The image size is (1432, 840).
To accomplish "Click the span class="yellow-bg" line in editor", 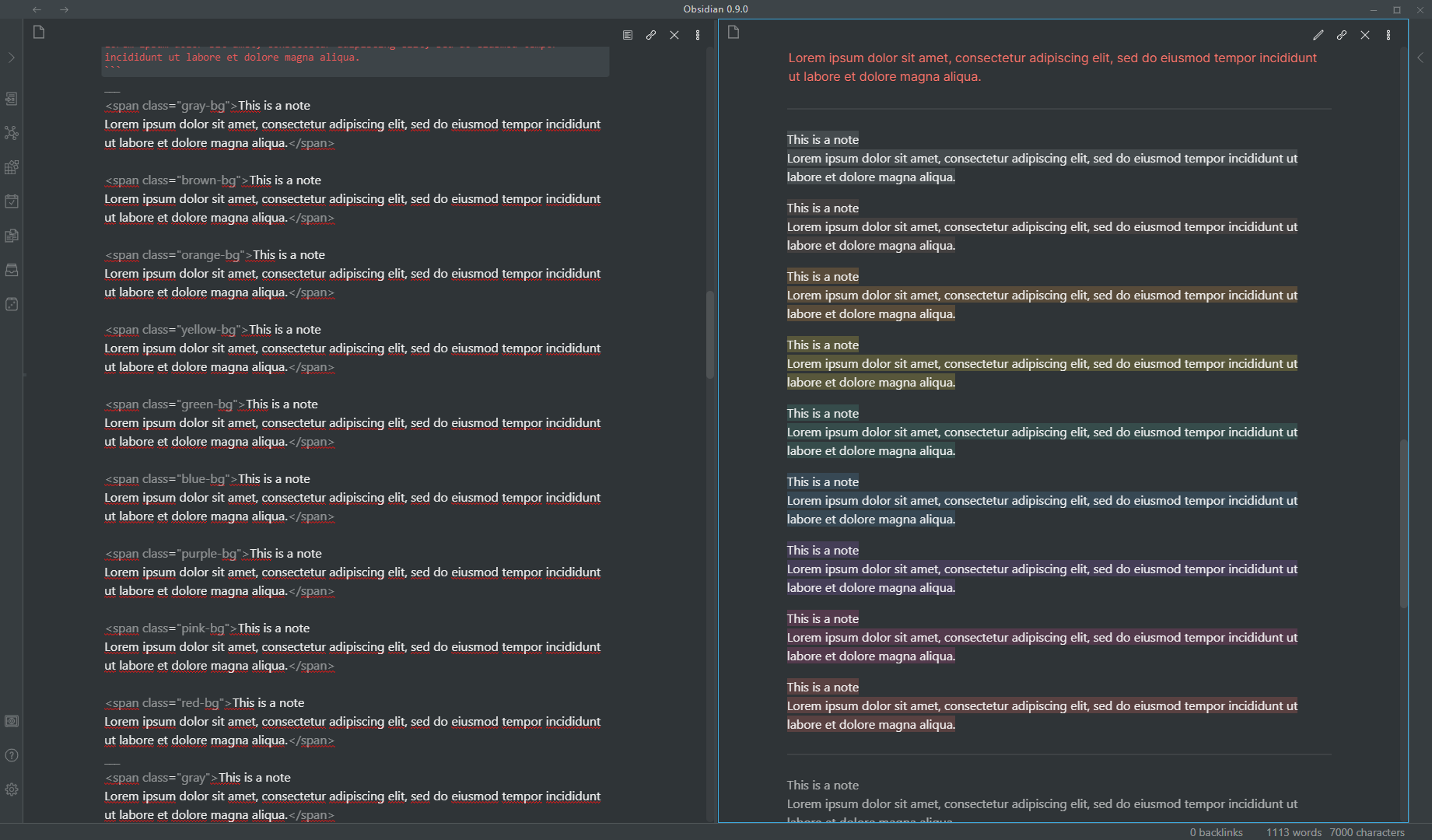I will tap(213, 330).
